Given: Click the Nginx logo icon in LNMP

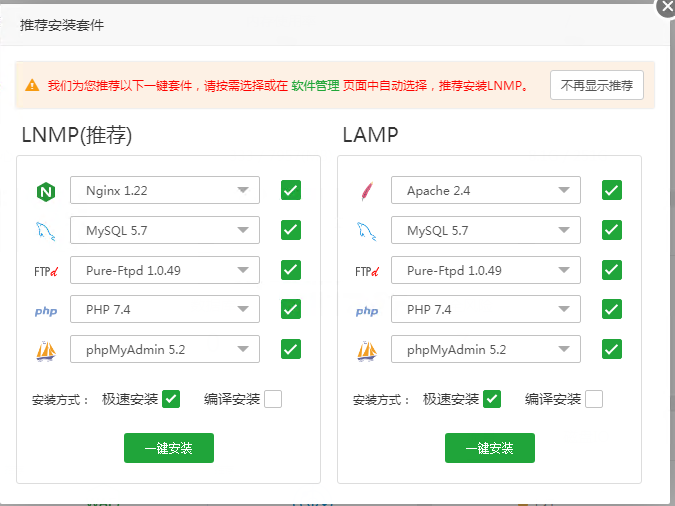Looking at the screenshot, I should pos(45,191).
